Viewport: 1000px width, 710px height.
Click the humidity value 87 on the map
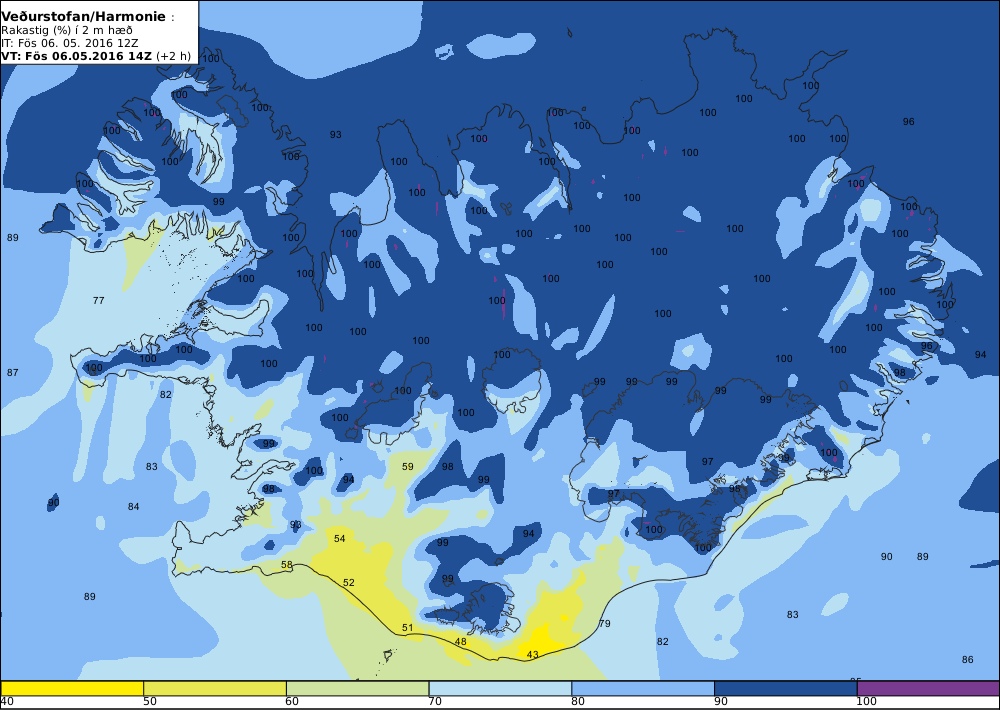(12, 373)
